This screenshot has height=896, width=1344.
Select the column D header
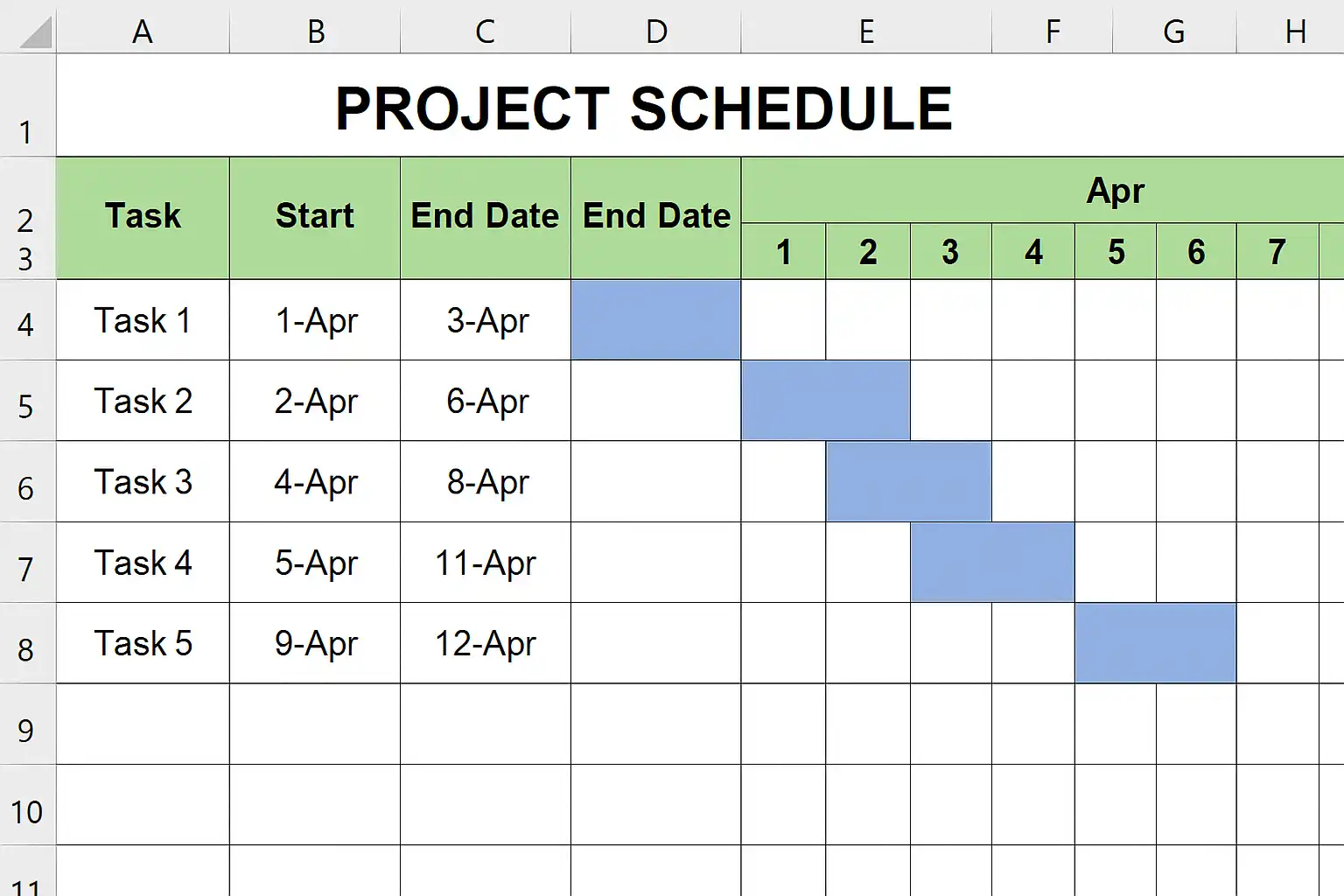click(x=656, y=31)
